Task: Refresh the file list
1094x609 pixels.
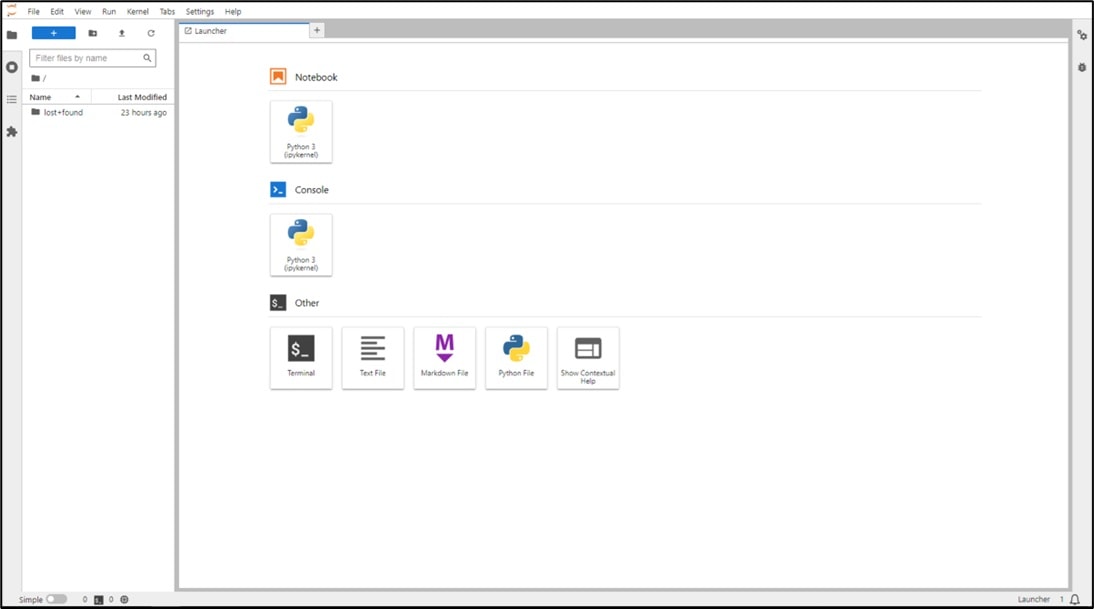Action: point(151,33)
